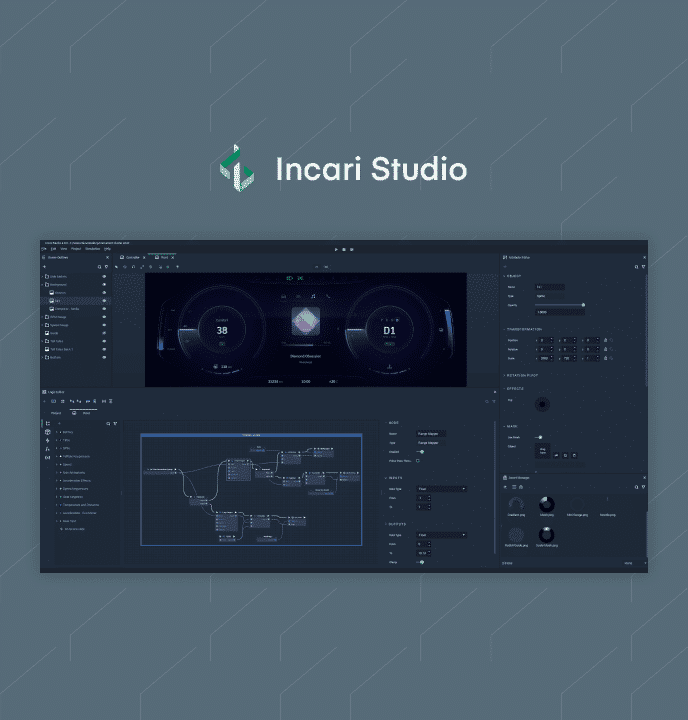Viewport: 688px width, 720px height.
Task: Open the Project menu
Action: pyautogui.click(x=76, y=249)
